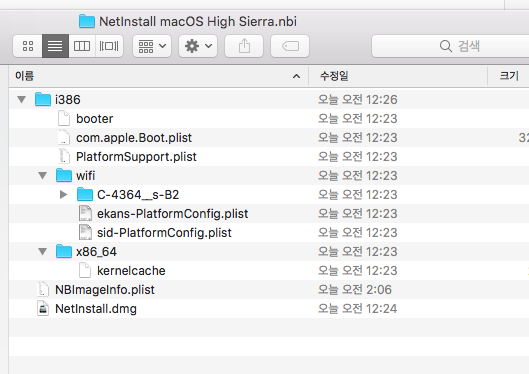Image resolution: width=529 pixels, height=374 pixels.
Task: Toggle the name sort direction arrow
Action: click(296, 77)
